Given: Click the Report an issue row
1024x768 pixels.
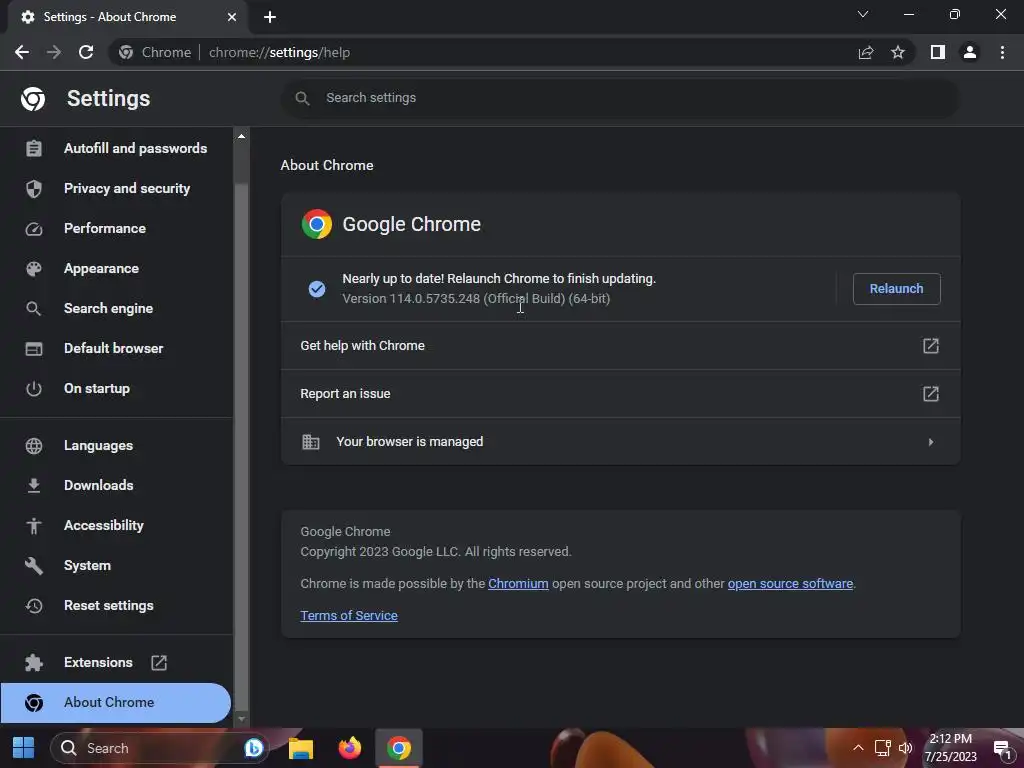Looking at the screenshot, I should (620, 394).
